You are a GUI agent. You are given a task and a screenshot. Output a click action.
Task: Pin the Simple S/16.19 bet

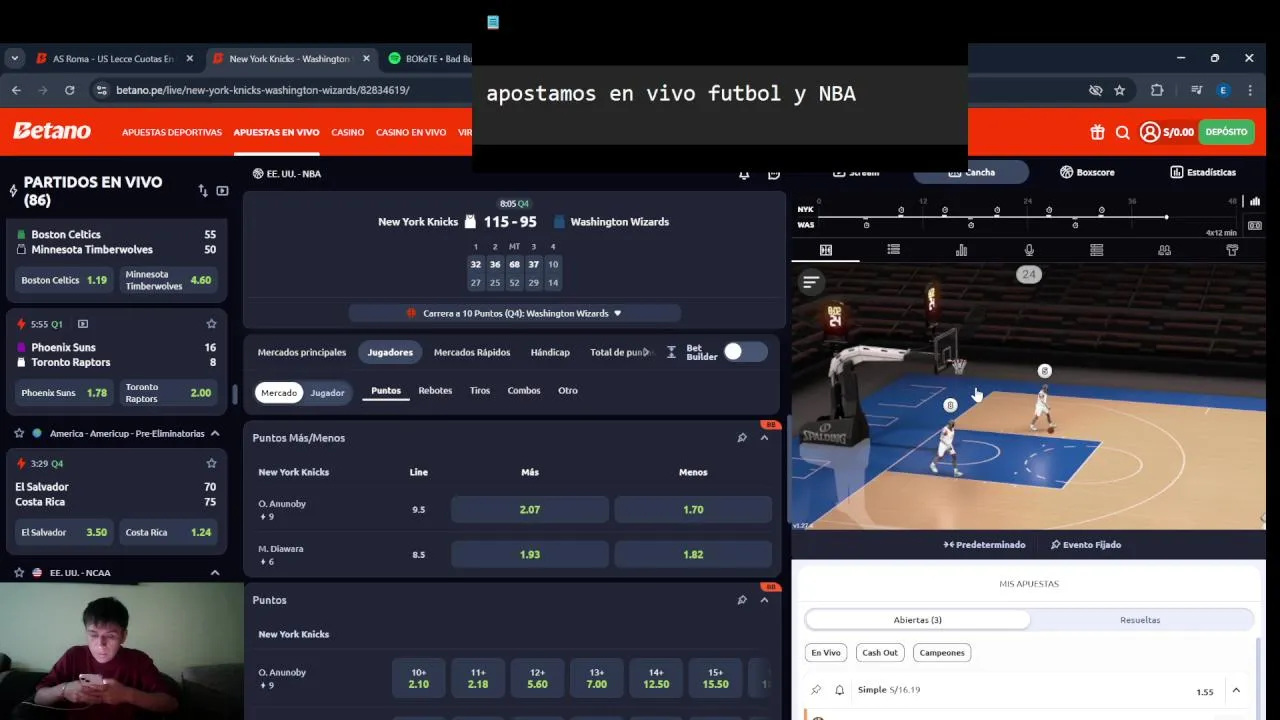click(x=816, y=690)
